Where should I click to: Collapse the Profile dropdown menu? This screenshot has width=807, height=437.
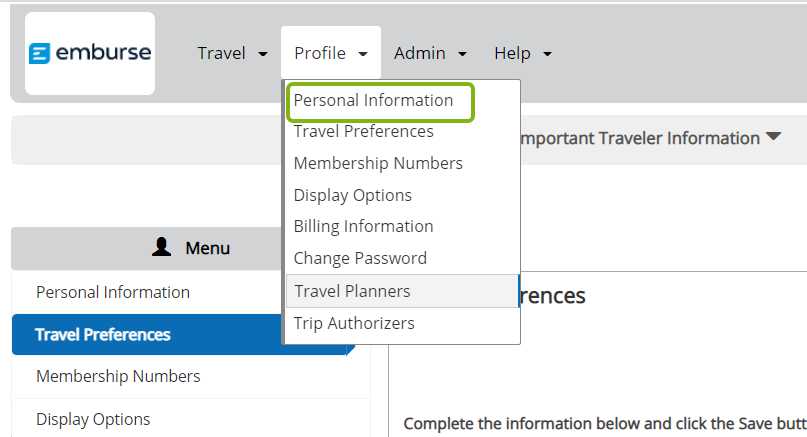(331, 54)
